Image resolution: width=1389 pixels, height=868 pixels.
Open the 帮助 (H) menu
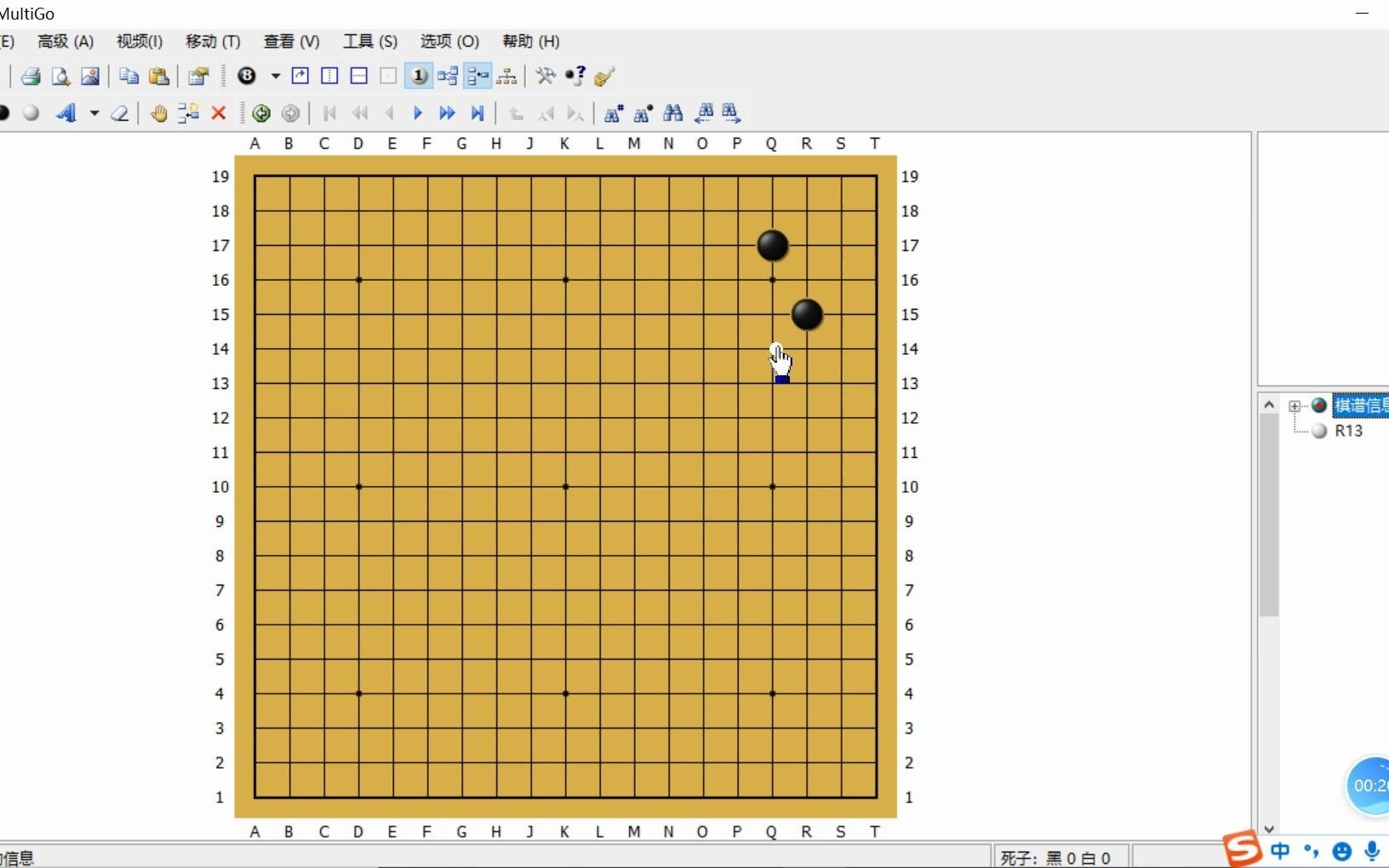click(531, 41)
